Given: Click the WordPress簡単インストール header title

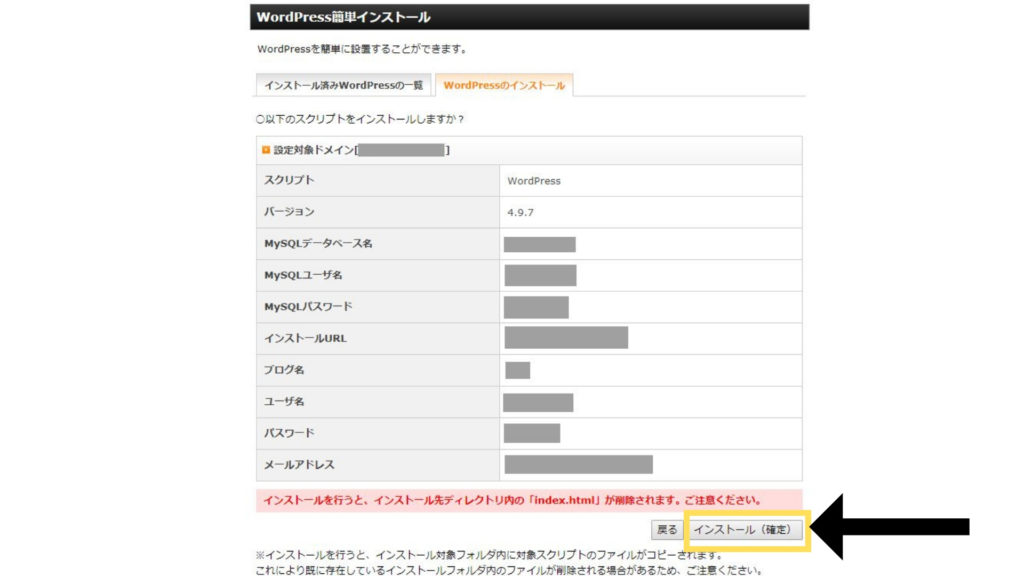Looking at the screenshot, I should (343, 17).
